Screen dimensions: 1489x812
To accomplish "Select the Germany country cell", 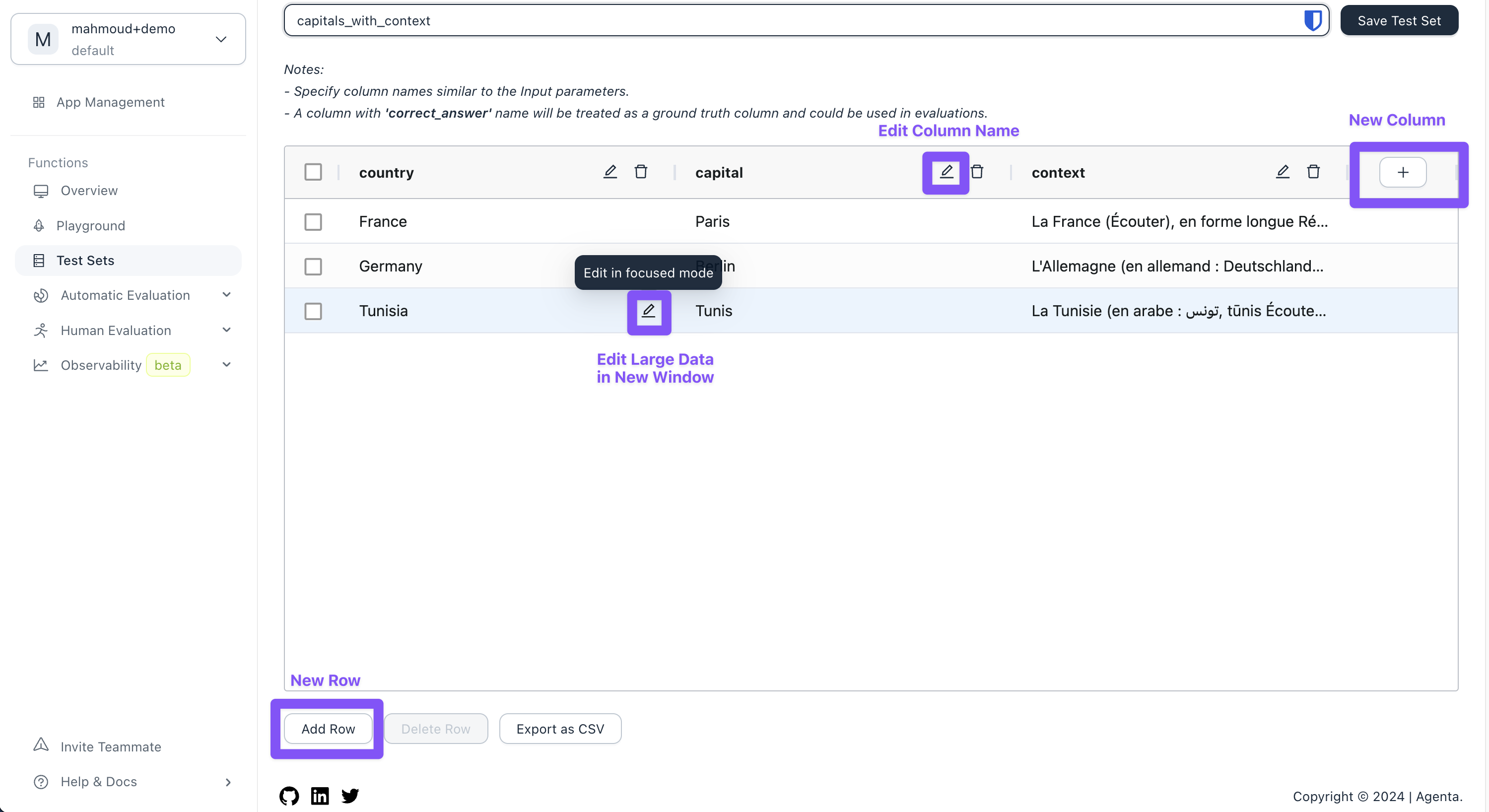I will 506,267.
